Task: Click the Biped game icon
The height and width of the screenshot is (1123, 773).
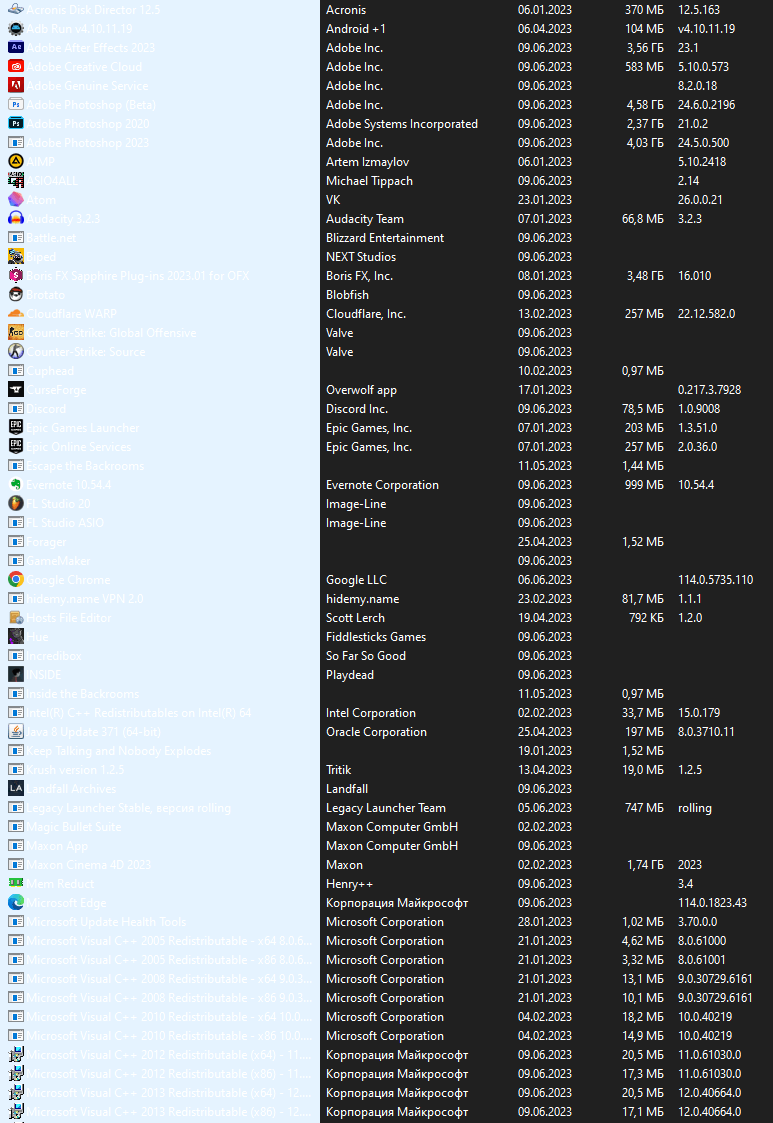Action: (x=15, y=256)
